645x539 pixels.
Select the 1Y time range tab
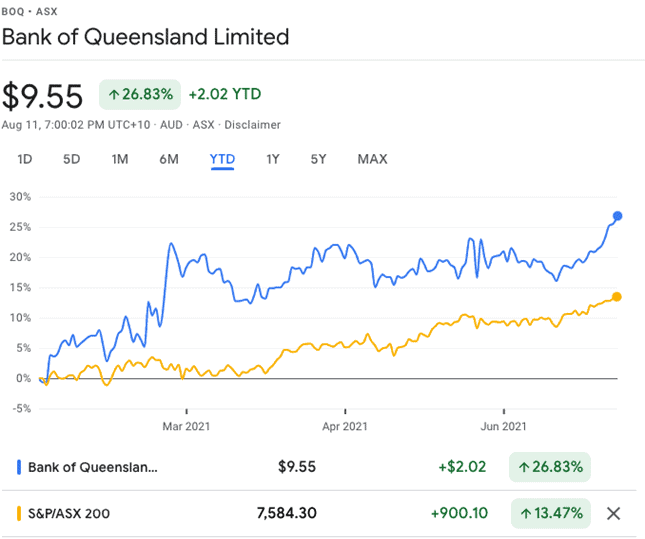(273, 159)
